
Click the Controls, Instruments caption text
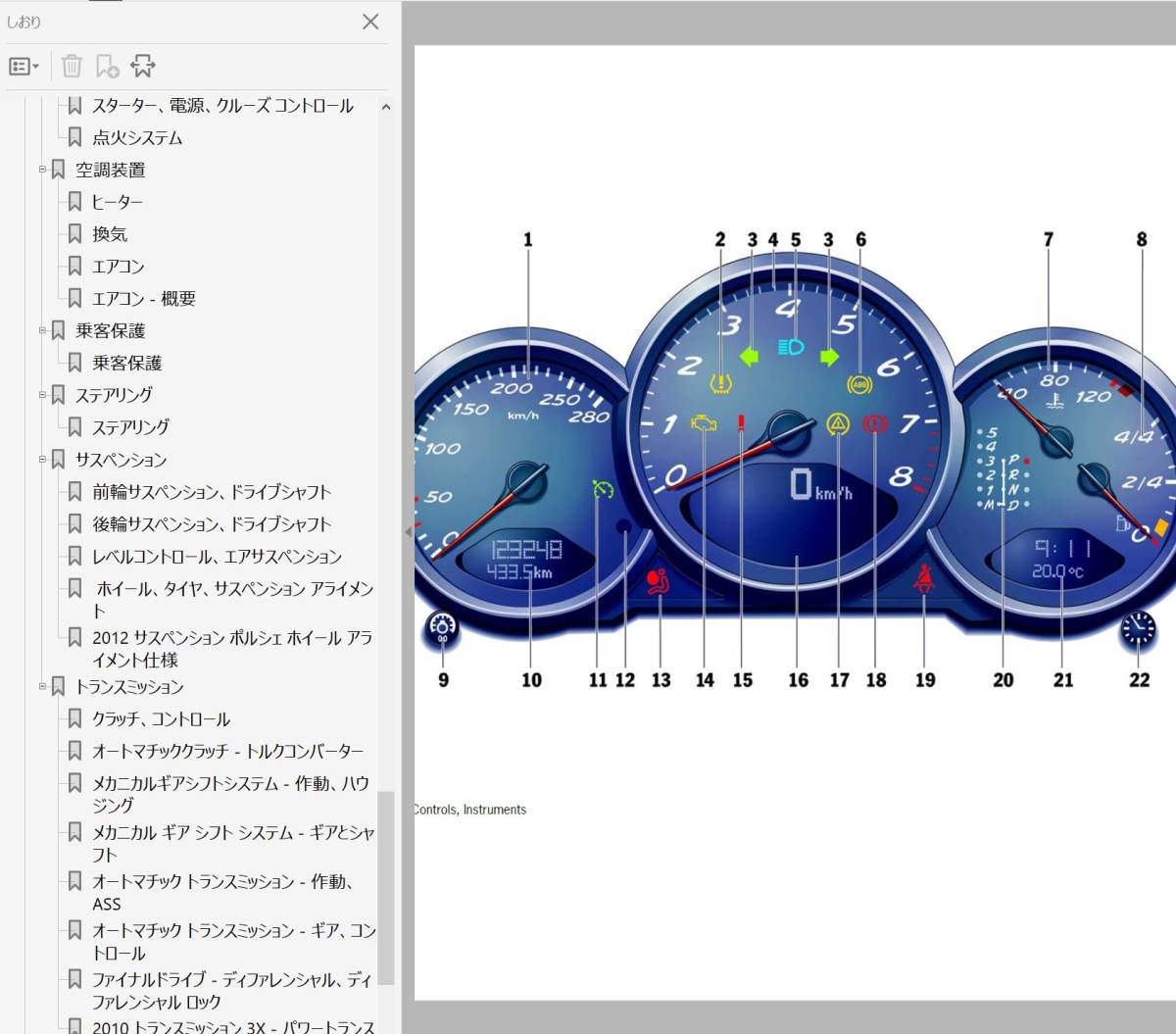pos(470,810)
